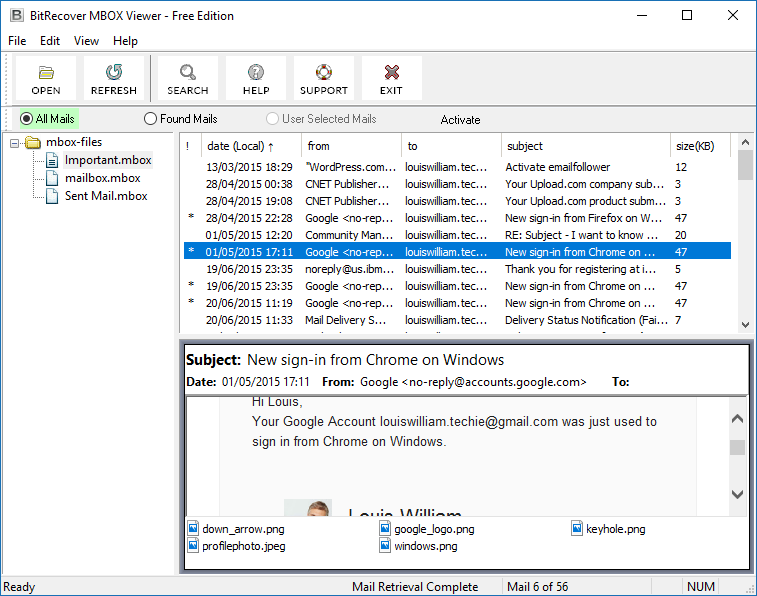Click the Help question mark icon

(256, 78)
